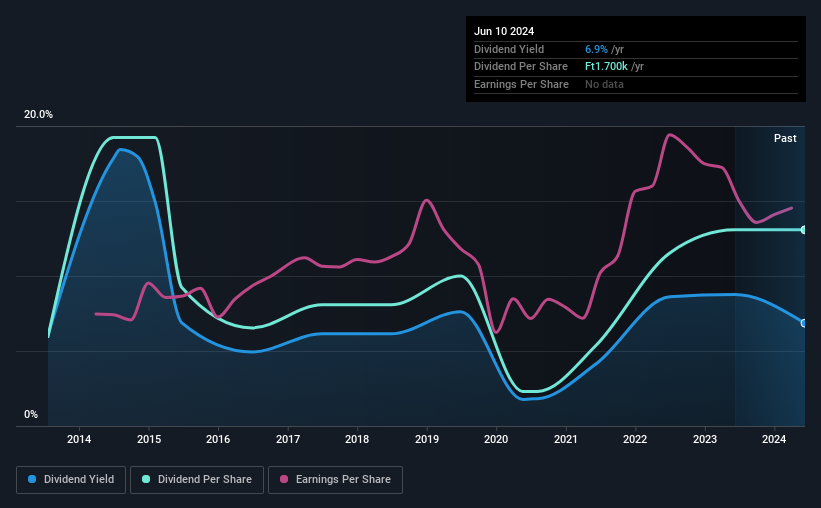Click the Ft1.700k dividend value
This screenshot has height=508, width=821.
point(606,67)
